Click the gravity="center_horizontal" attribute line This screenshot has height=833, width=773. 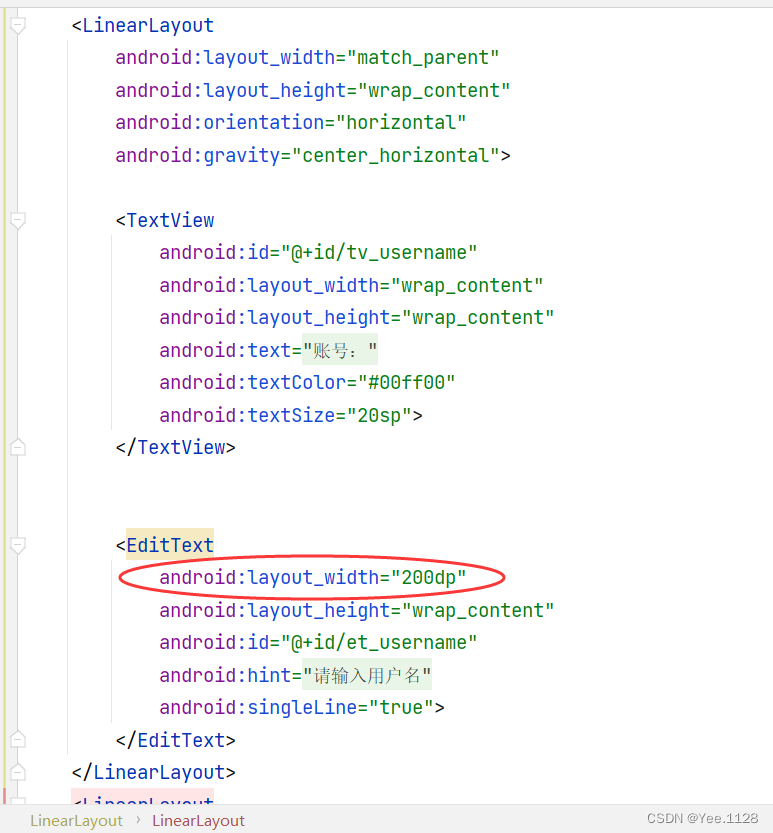pyautogui.click(x=313, y=156)
